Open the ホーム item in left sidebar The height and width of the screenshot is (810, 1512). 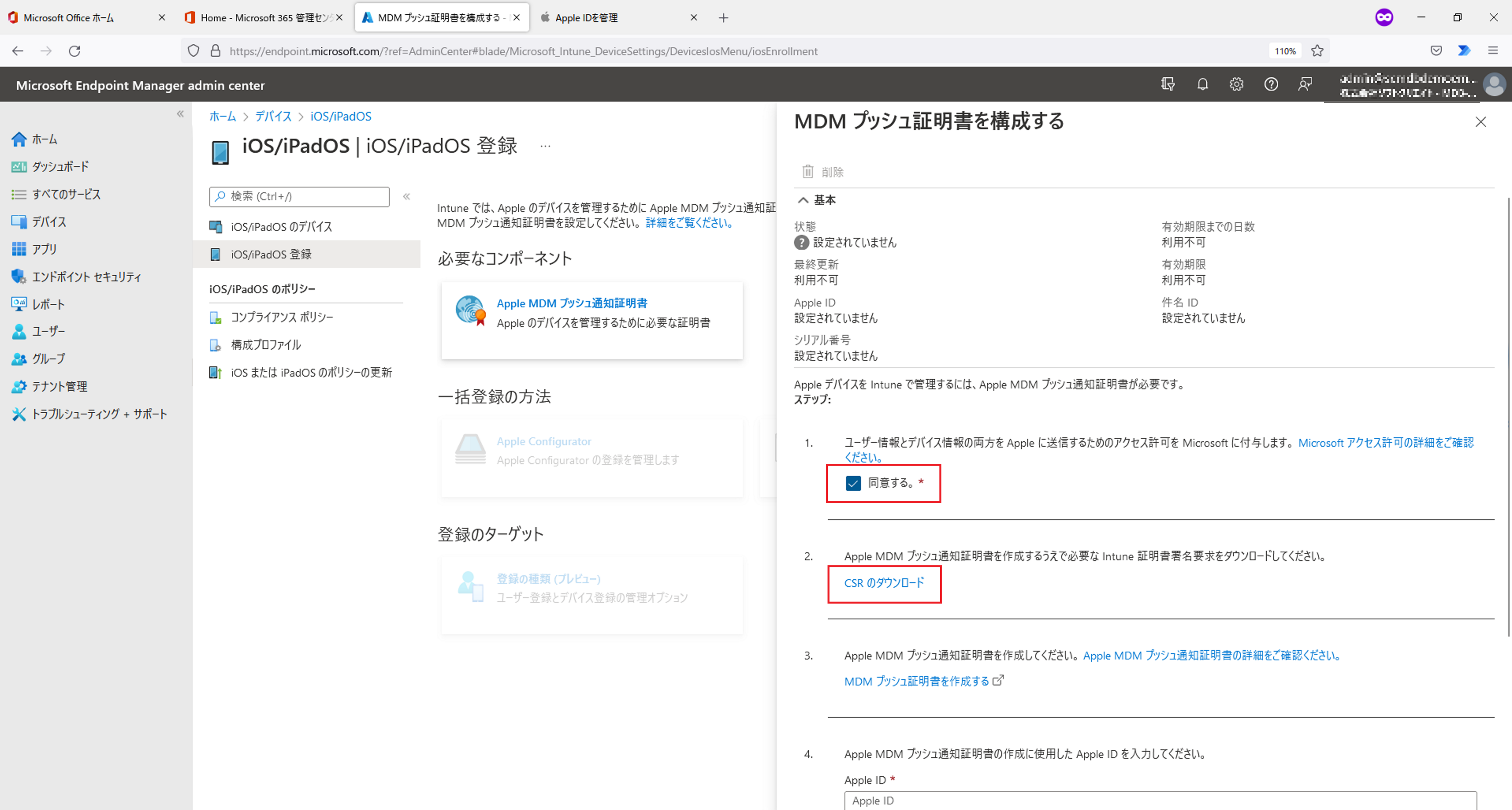(x=35, y=139)
